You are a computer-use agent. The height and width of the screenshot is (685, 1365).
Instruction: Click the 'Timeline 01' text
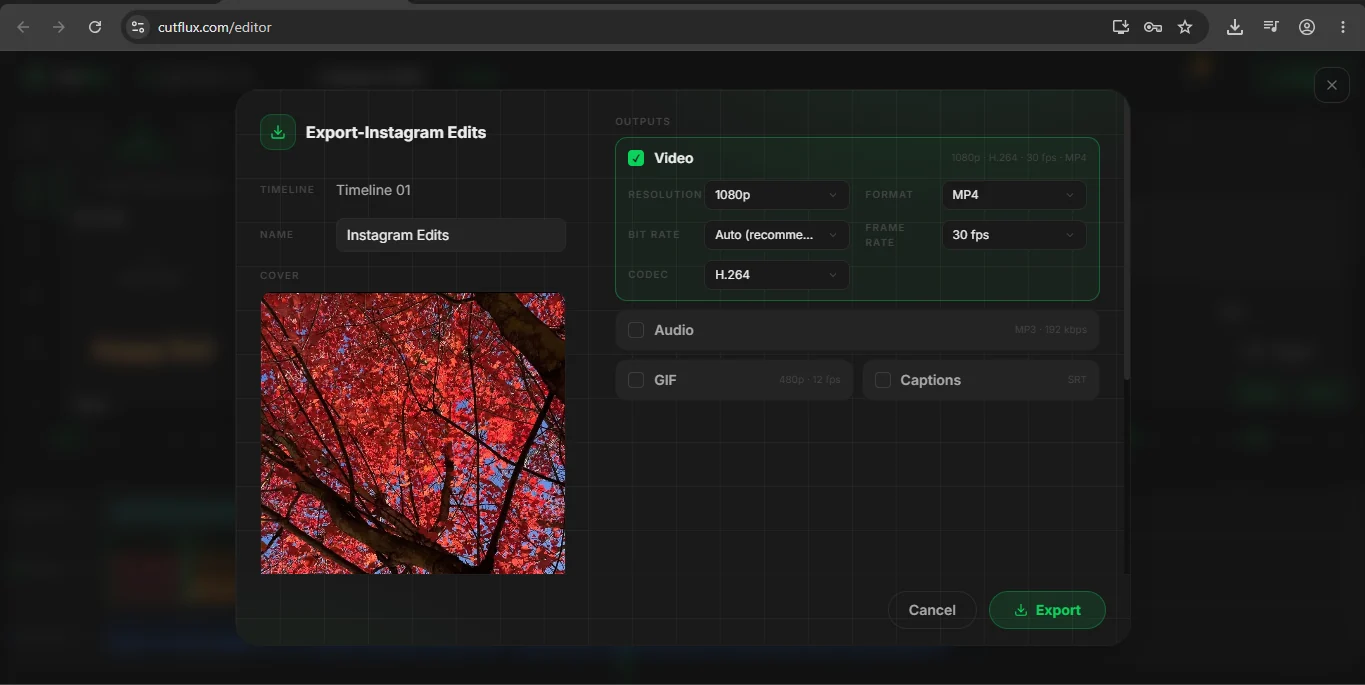(373, 190)
